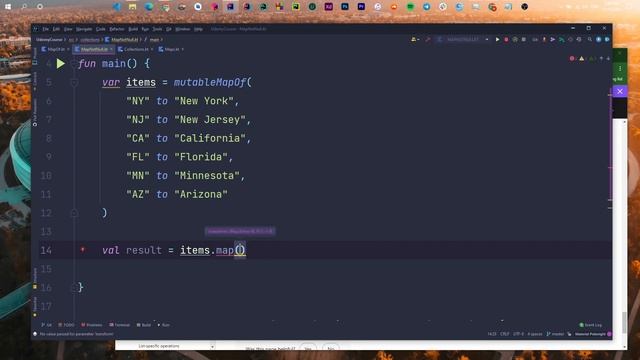Click status bar notification icon at left

pyautogui.click(x=35, y=334)
